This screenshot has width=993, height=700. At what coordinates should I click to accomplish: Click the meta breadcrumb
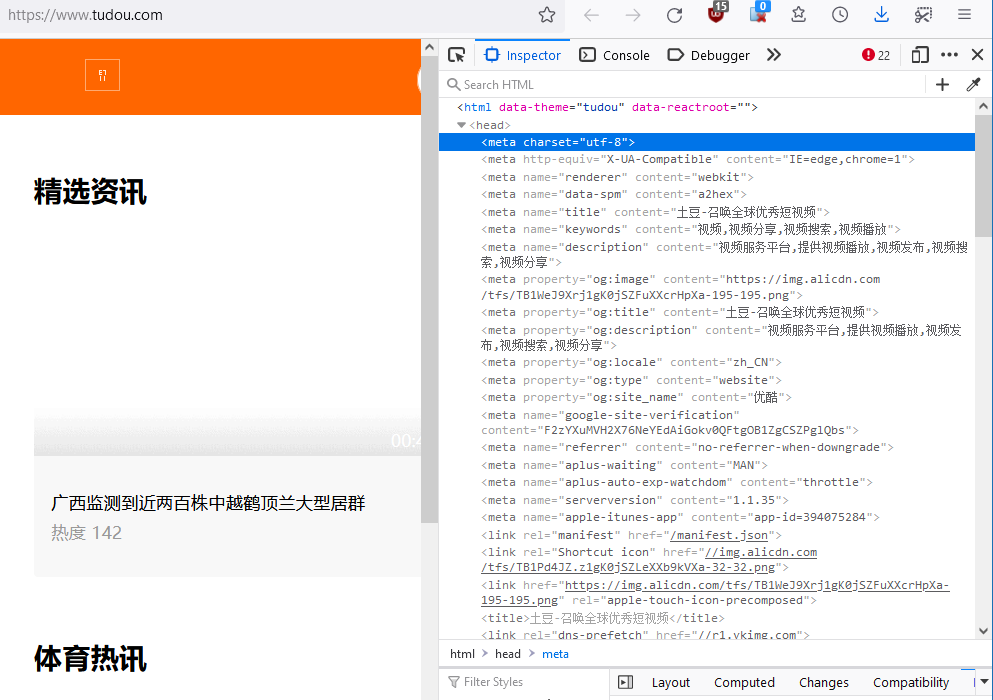pyautogui.click(x=555, y=654)
